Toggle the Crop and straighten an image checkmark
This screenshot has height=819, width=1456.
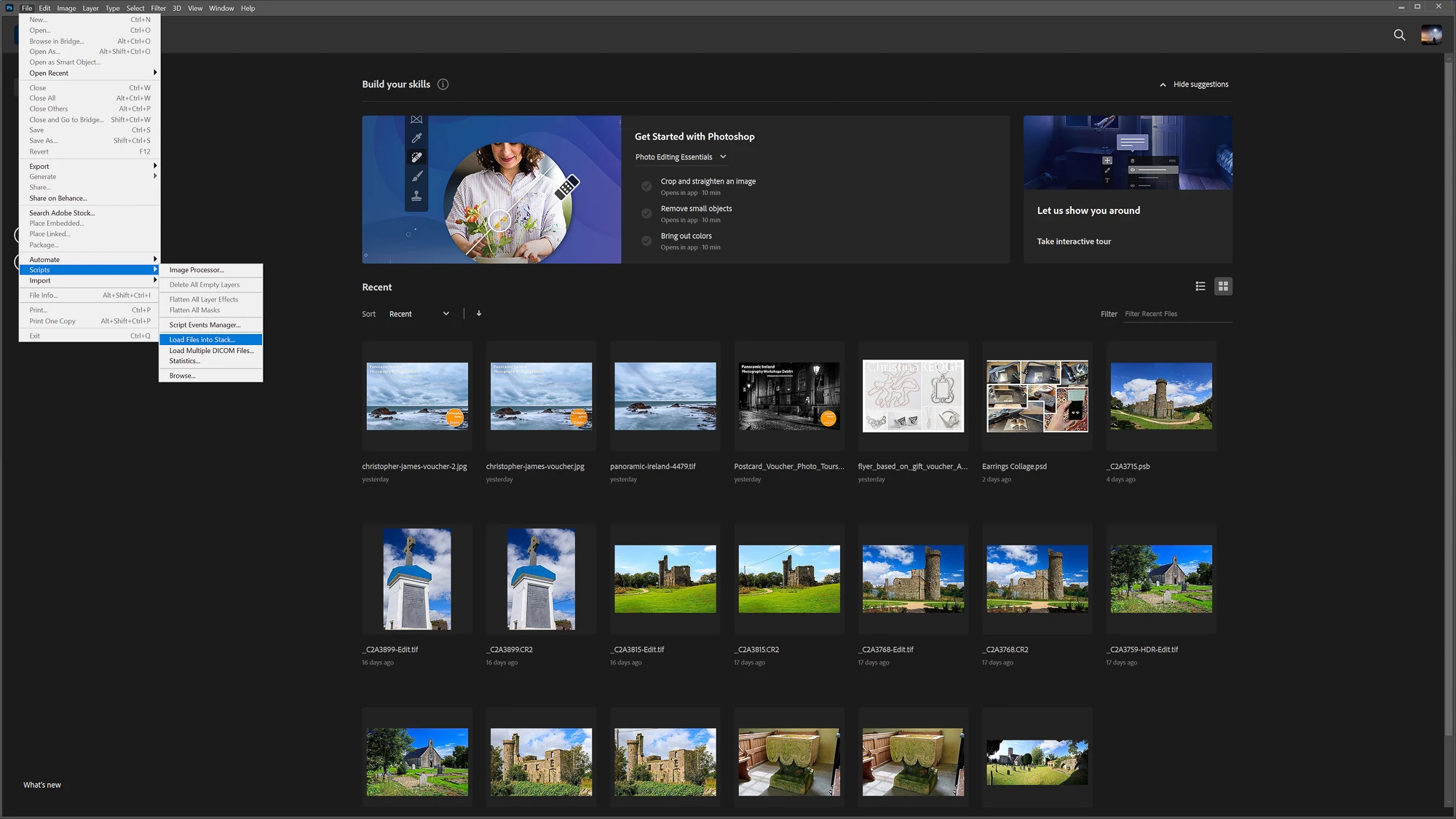pyautogui.click(x=646, y=186)
